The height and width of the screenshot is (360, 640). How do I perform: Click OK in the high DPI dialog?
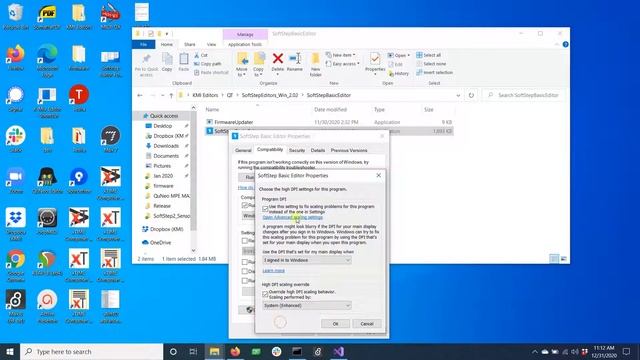tap(336, 324)
